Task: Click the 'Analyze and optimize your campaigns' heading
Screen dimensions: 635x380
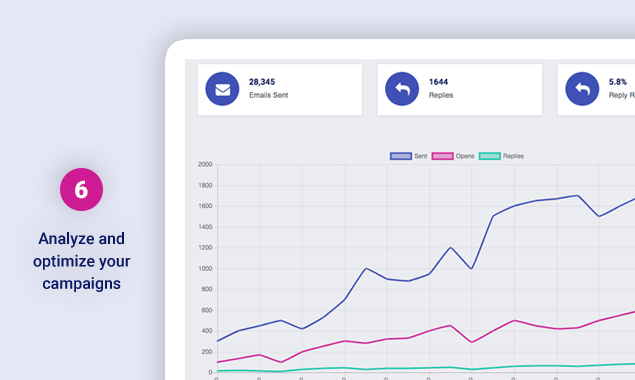Action: (x=81, y=261)
